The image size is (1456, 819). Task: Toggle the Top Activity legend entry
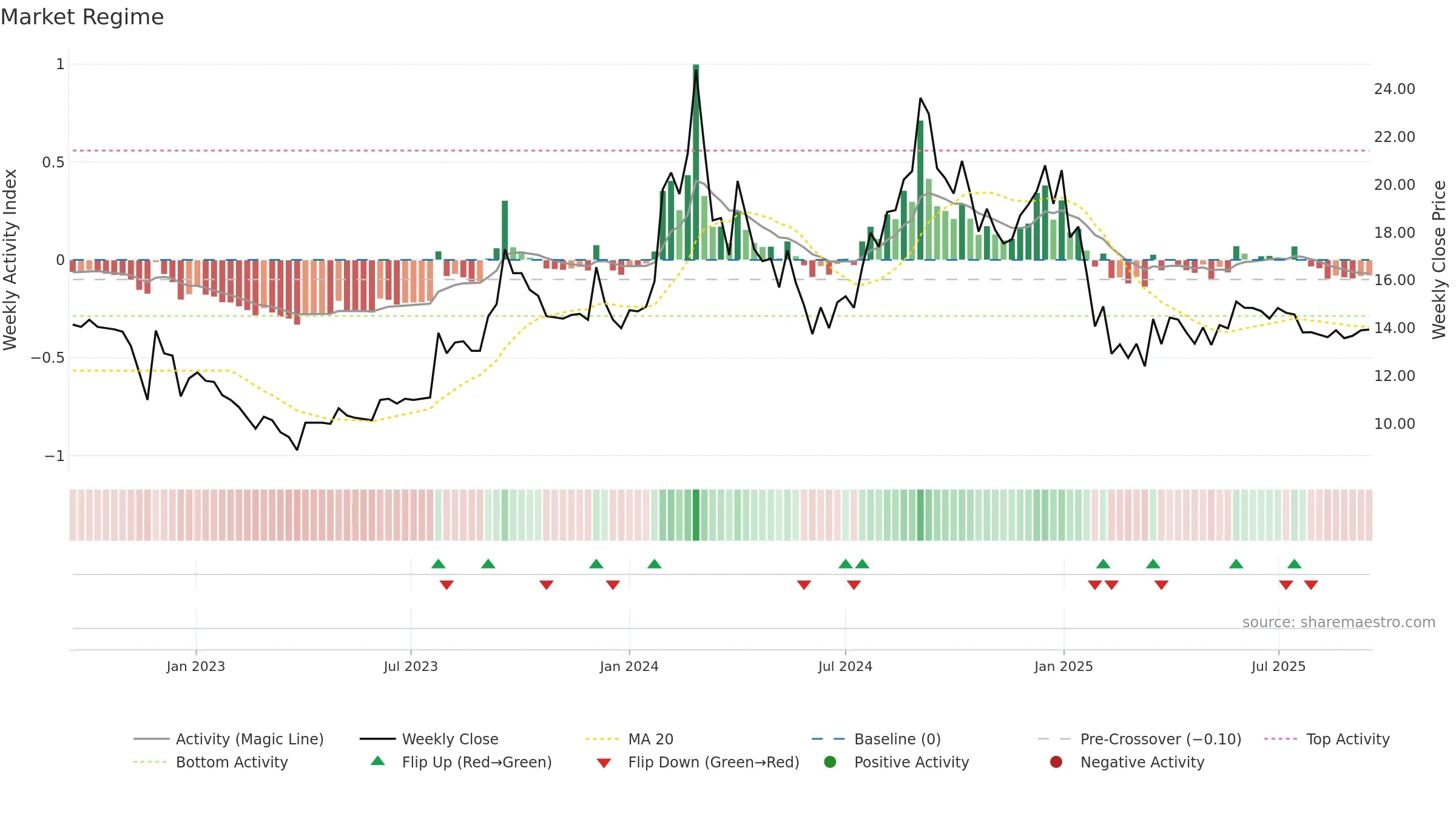point(1327,739)
